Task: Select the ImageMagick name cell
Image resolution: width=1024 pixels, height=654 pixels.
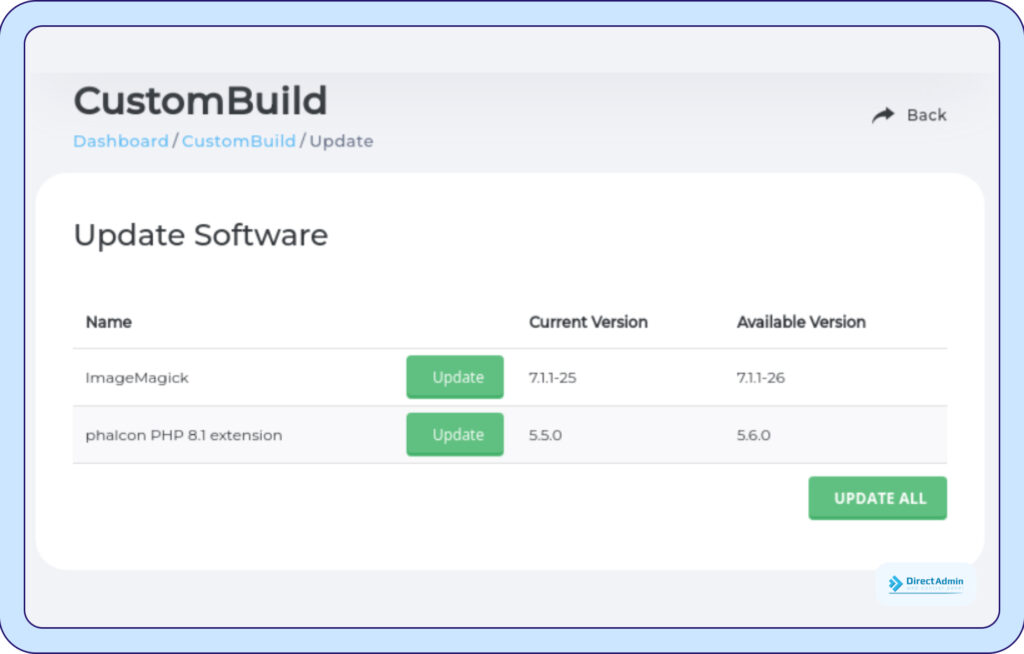Action: pos(137,378)
